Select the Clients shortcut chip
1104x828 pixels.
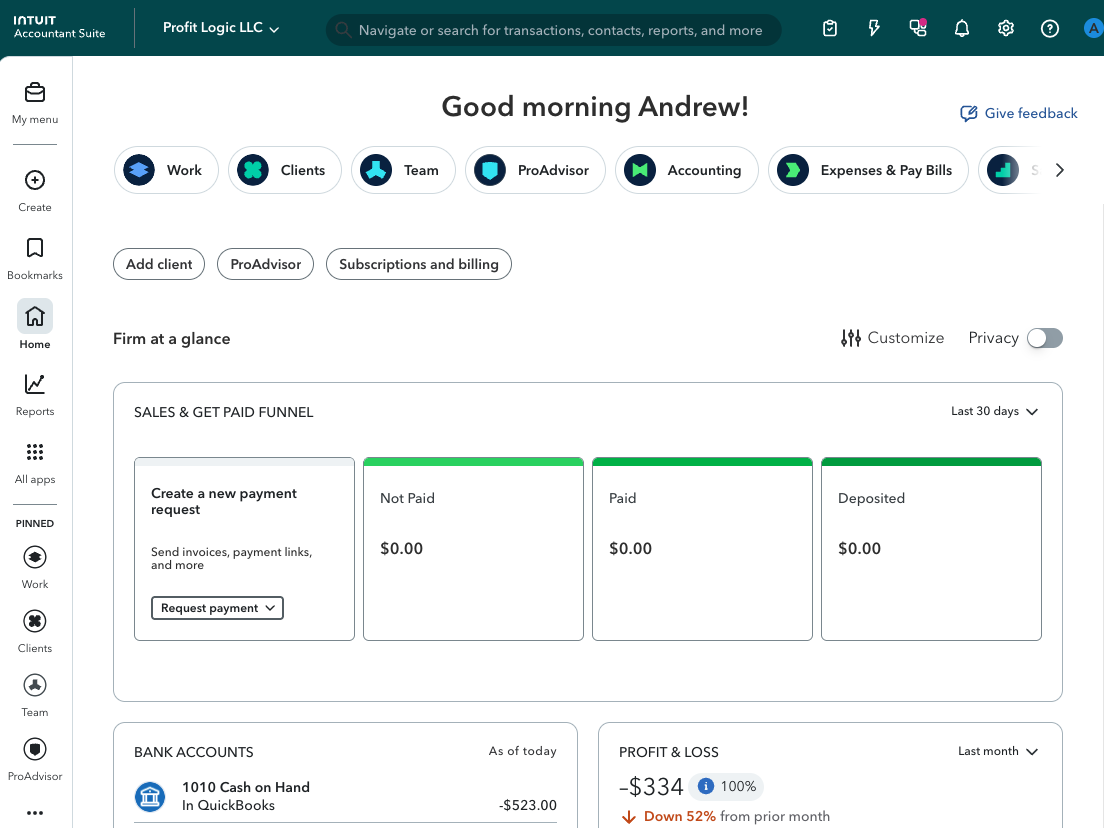click(285, 170)
